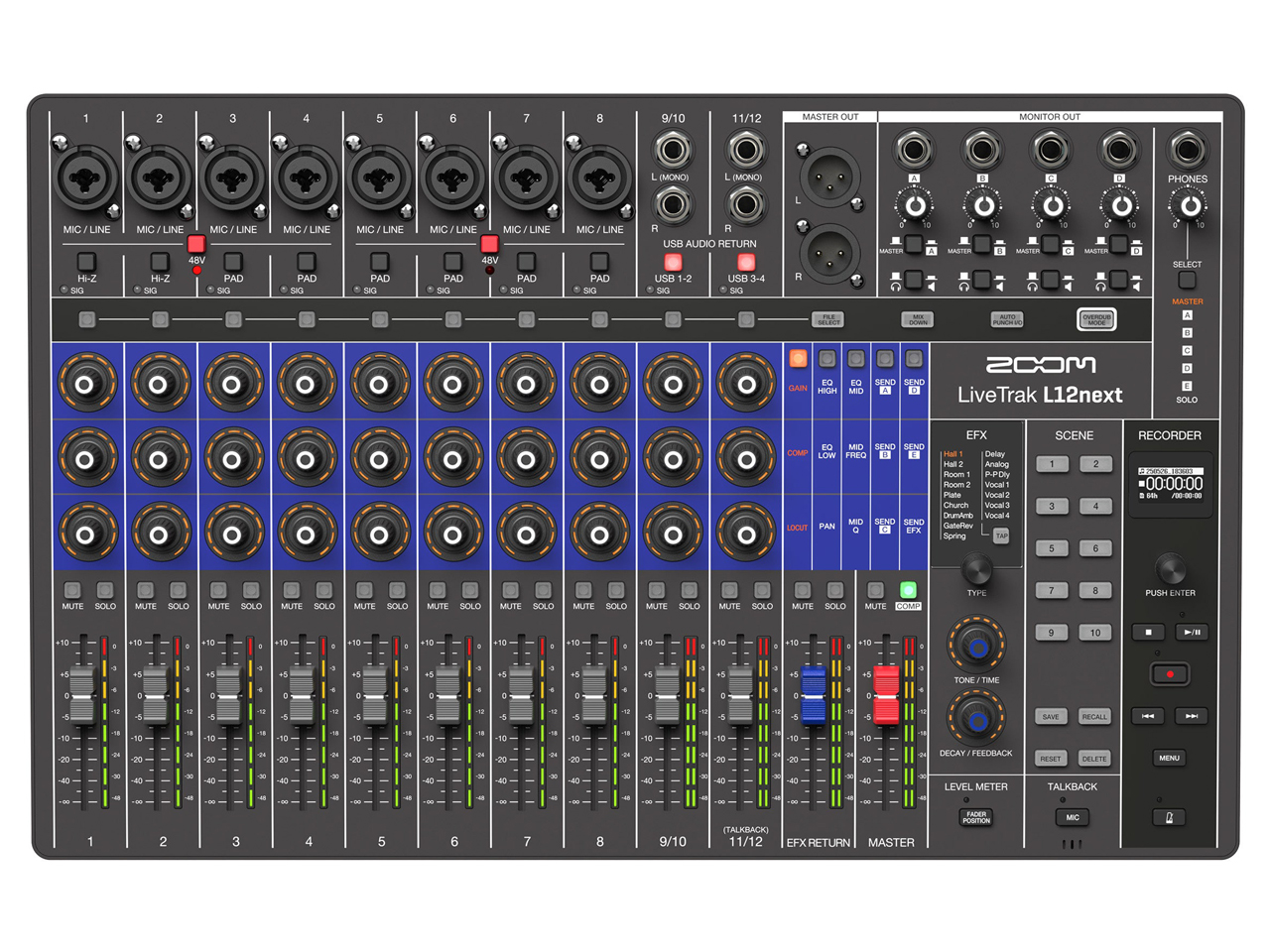This screenshot has width=1270, height=952.
Task: Toggle headphone/speaker switch for Monitor Out B
Action: click(982, 282)
